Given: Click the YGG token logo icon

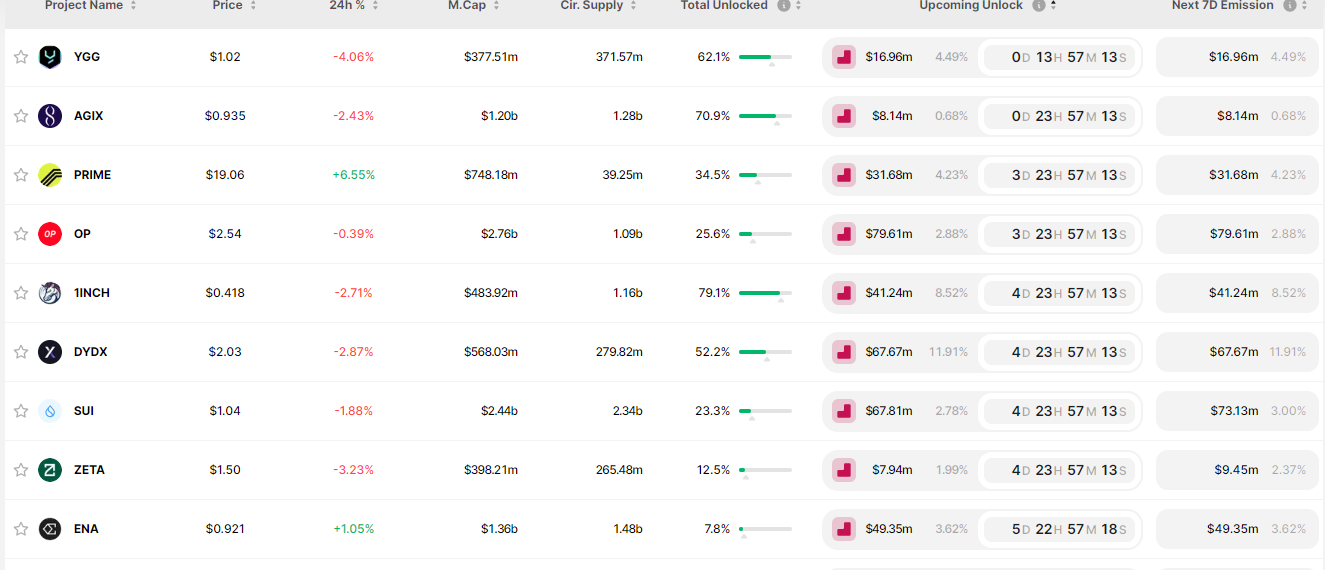Looking at the screenshot, I should [x=50, y=57].
